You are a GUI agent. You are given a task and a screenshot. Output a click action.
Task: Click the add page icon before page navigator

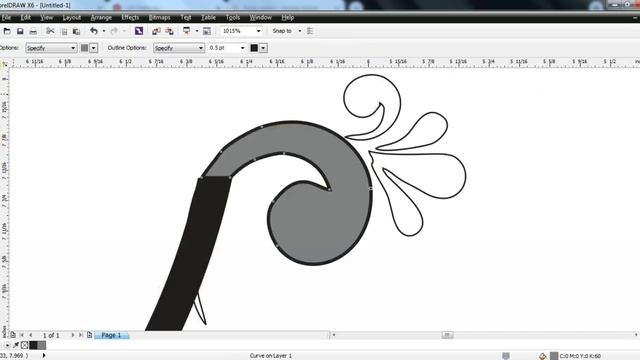click(13, 335)
